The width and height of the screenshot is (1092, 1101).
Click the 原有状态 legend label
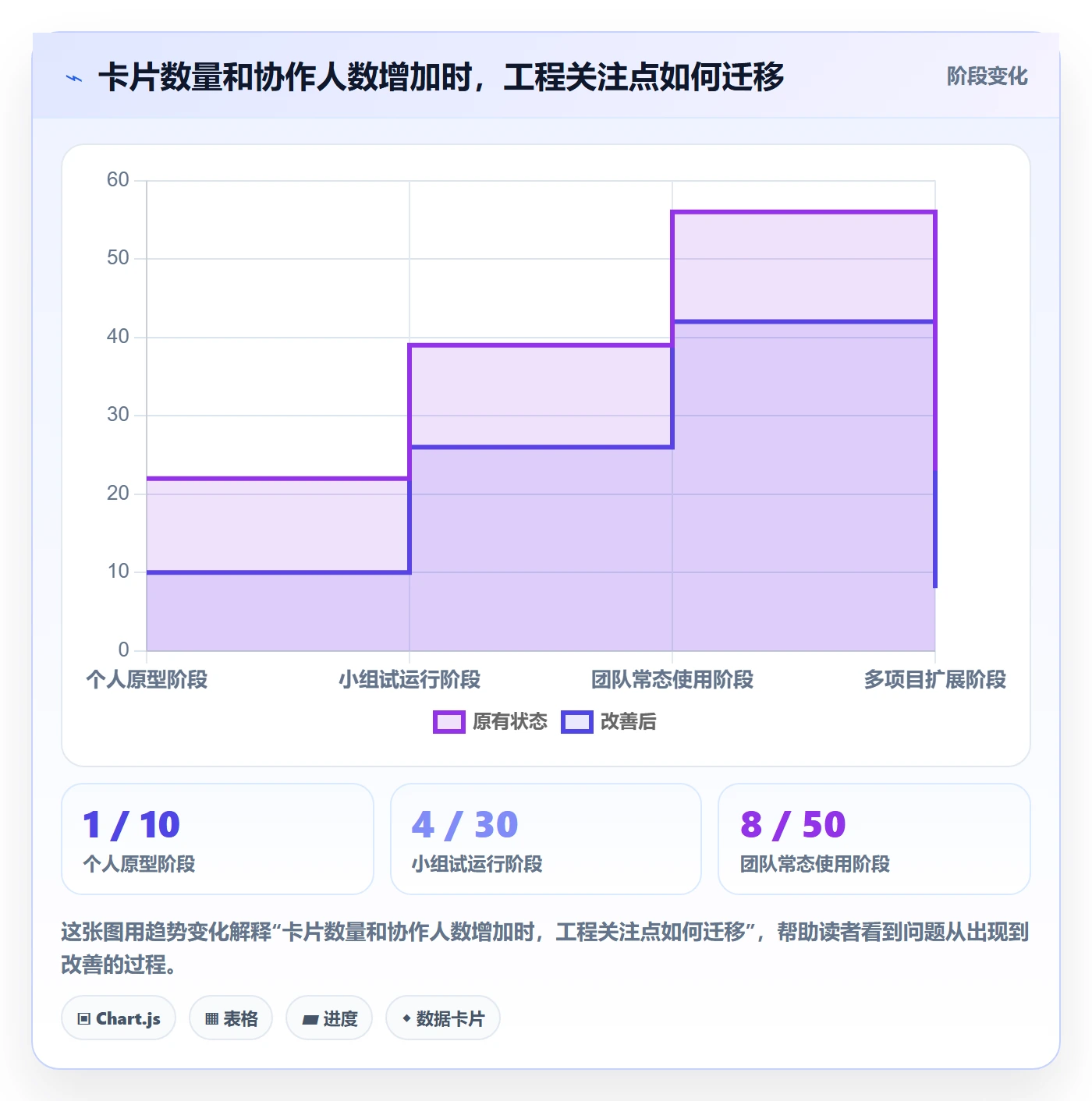[x=510, y=722]
